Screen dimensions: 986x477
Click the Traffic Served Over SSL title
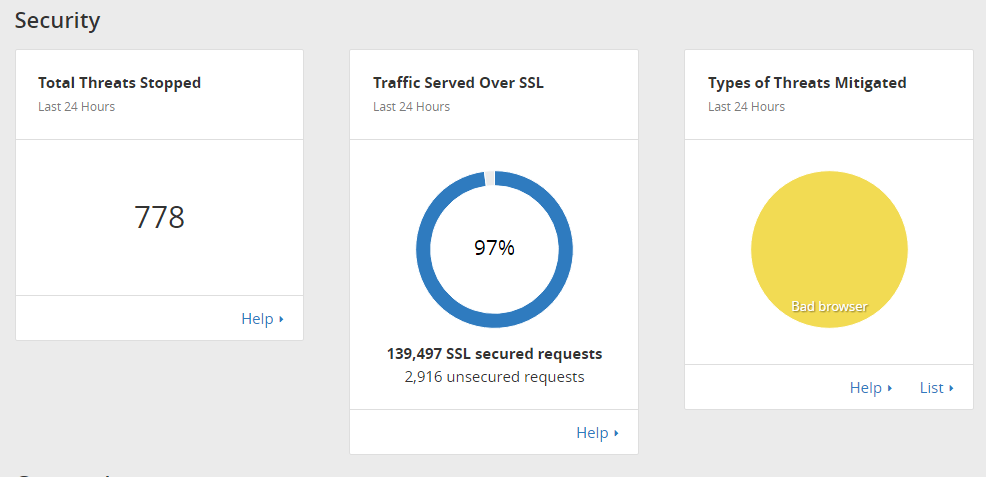coord(458,83)
